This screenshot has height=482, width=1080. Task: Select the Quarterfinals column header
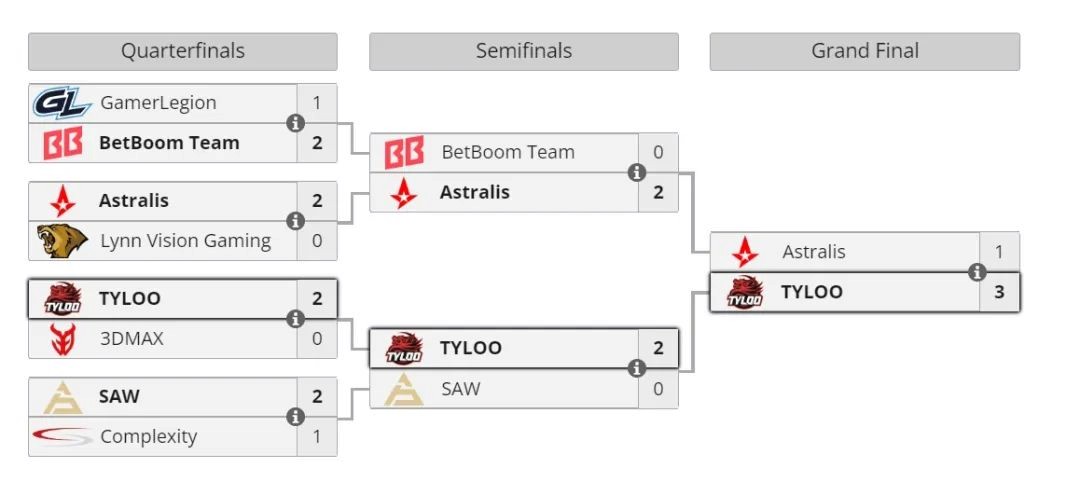(x=183, y=51)
